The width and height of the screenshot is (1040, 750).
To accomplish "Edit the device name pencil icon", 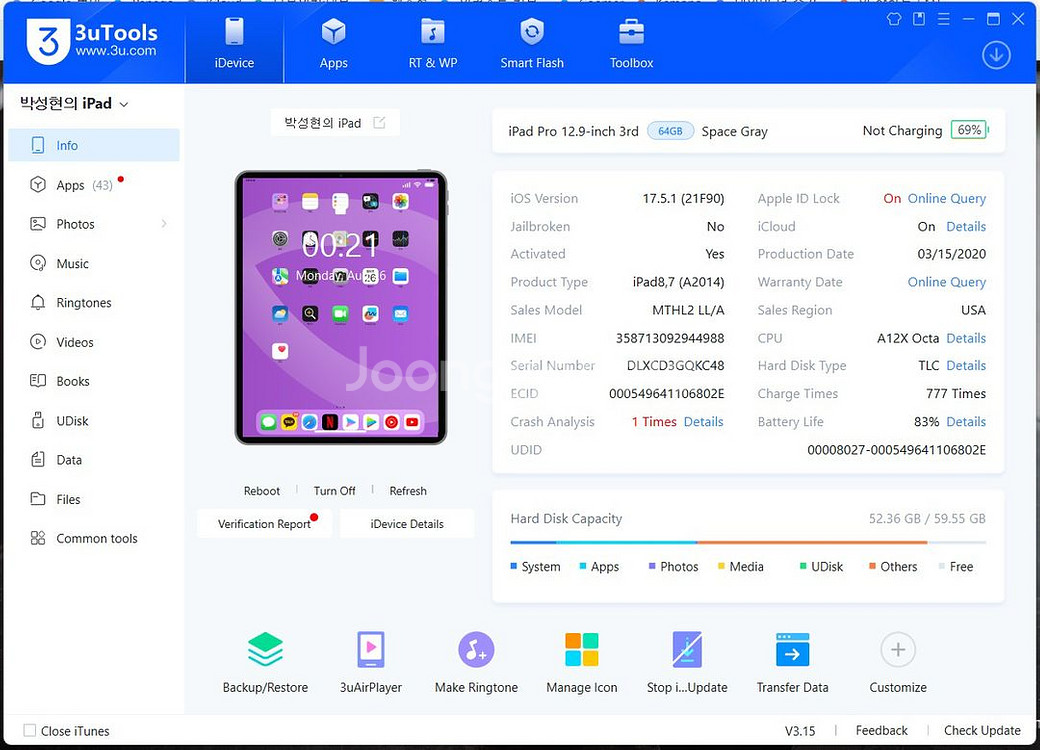I will (x=379, y=123).
